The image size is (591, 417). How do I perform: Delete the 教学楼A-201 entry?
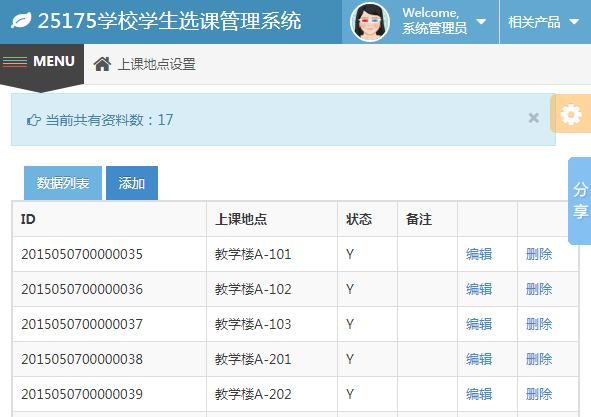click(539, 359)
